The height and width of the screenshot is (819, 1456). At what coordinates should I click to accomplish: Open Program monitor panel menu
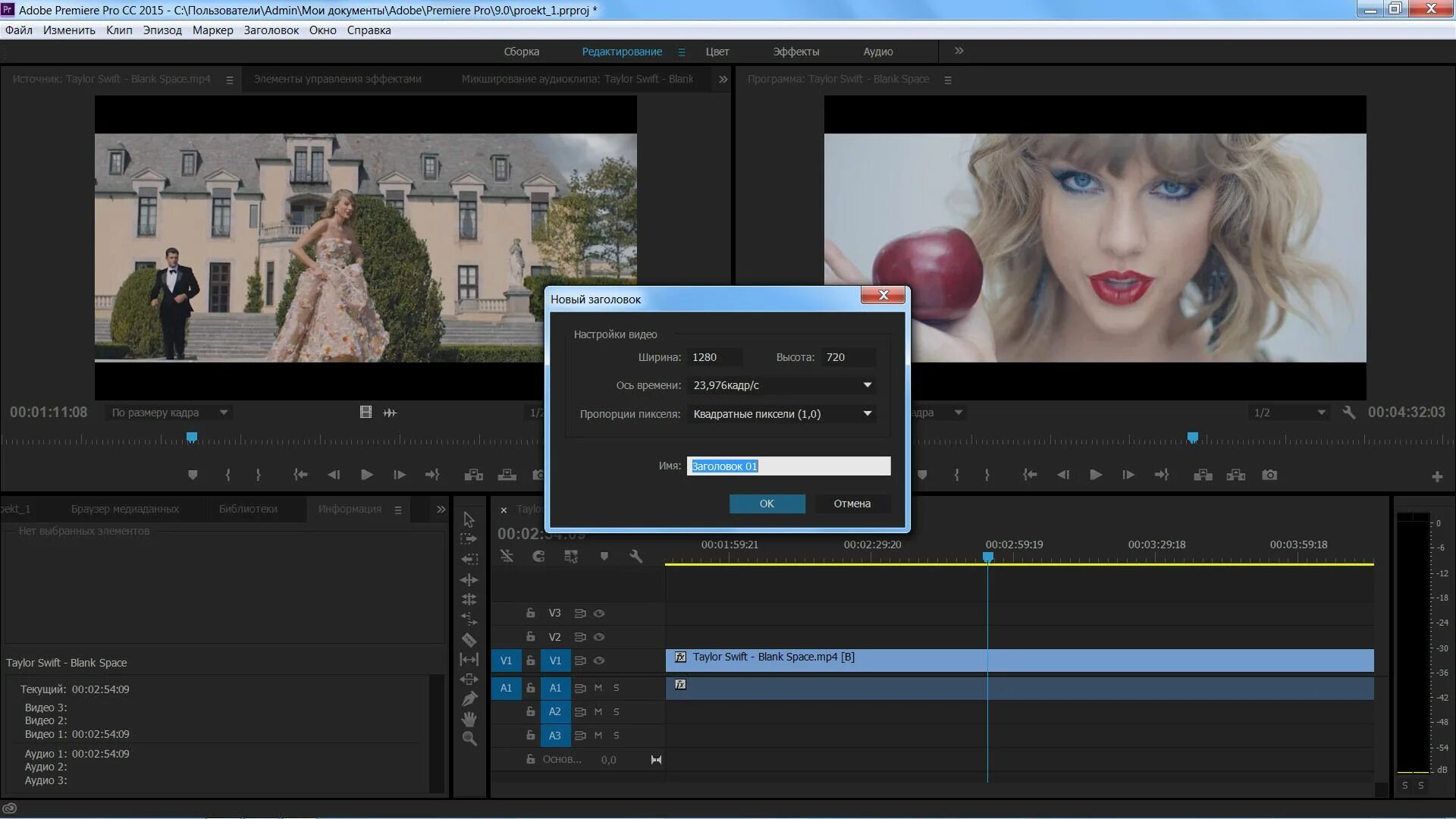[948, 80]
